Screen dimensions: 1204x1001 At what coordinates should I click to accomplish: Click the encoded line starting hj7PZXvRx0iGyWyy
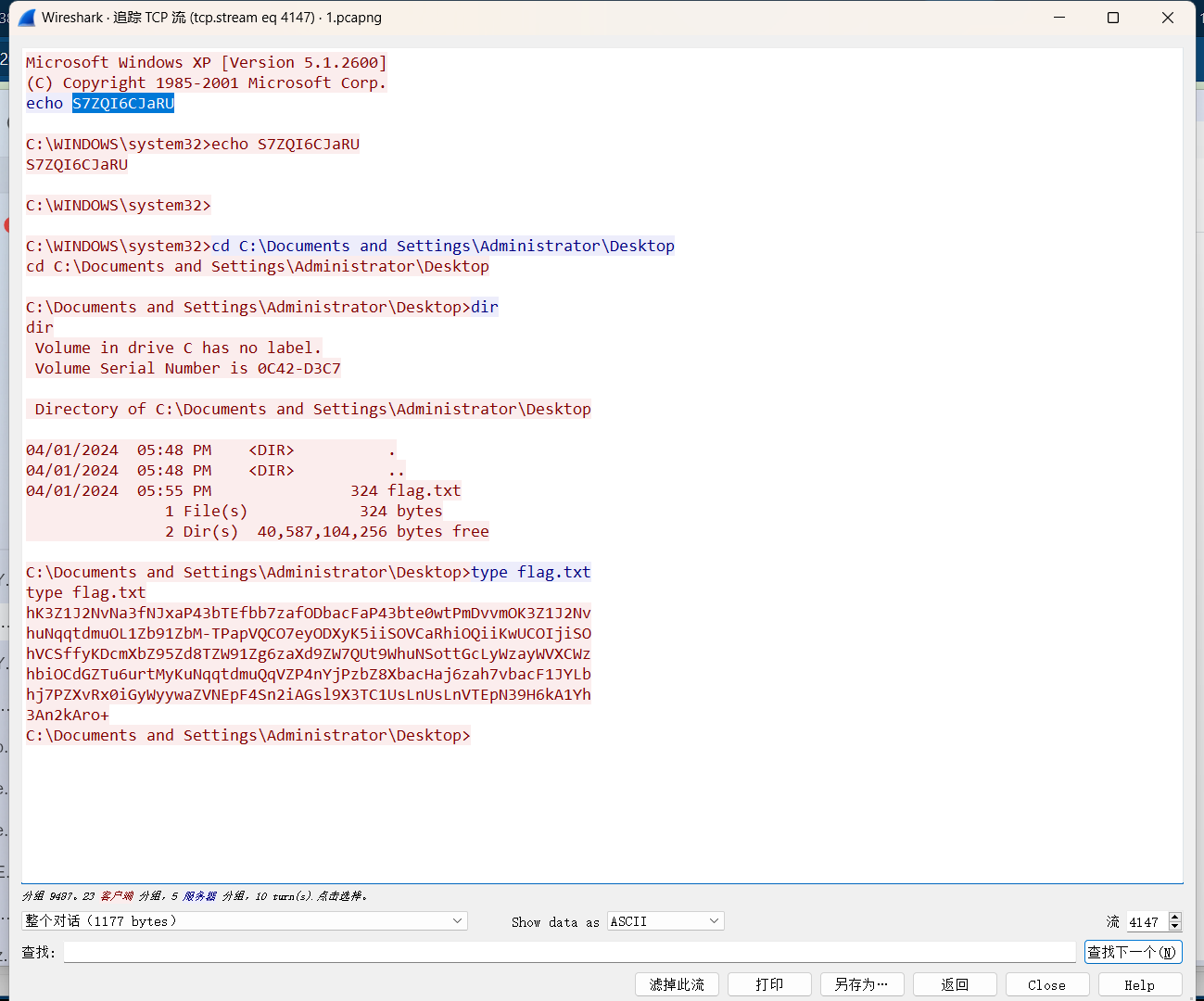309,694
